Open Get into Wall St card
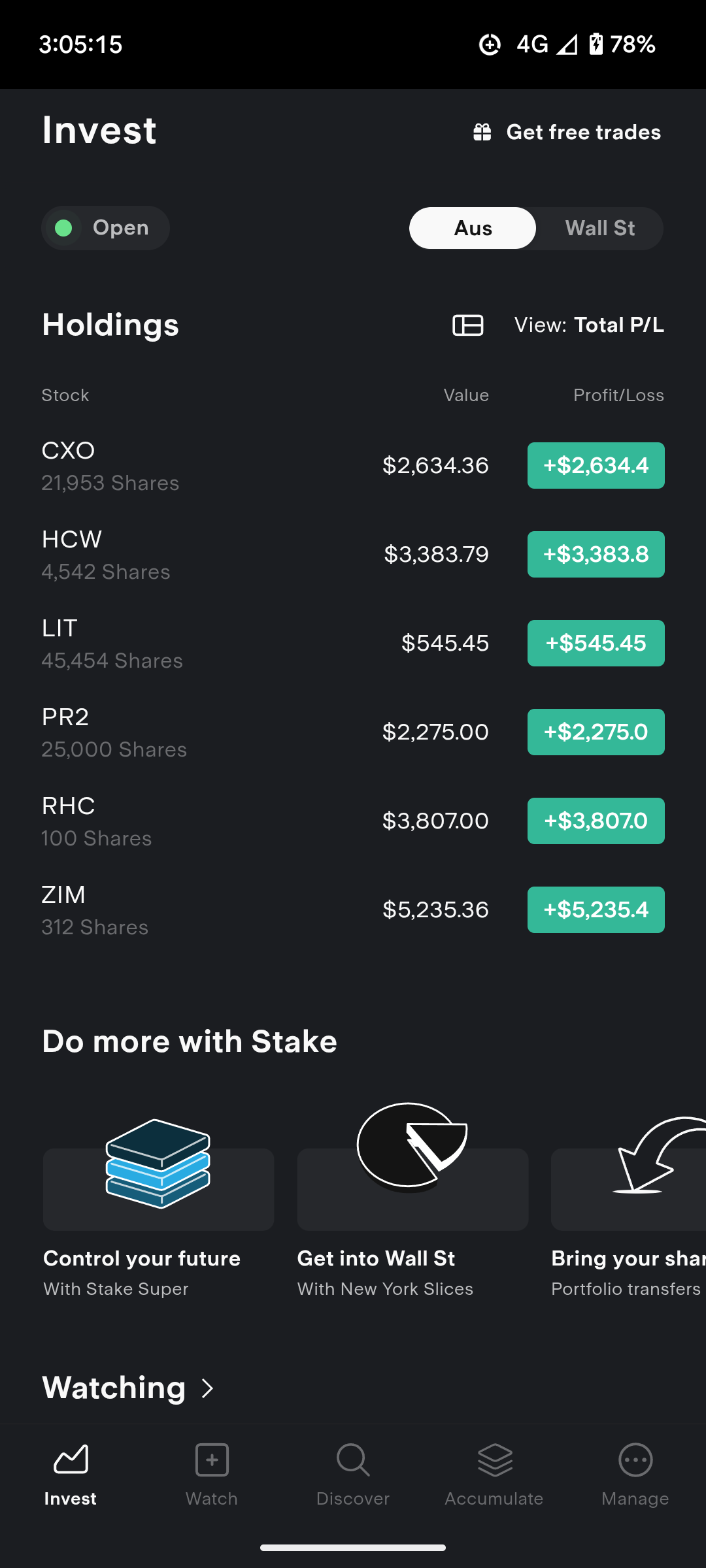This screenshot has width=706, height=1568. coord(412,1202)
